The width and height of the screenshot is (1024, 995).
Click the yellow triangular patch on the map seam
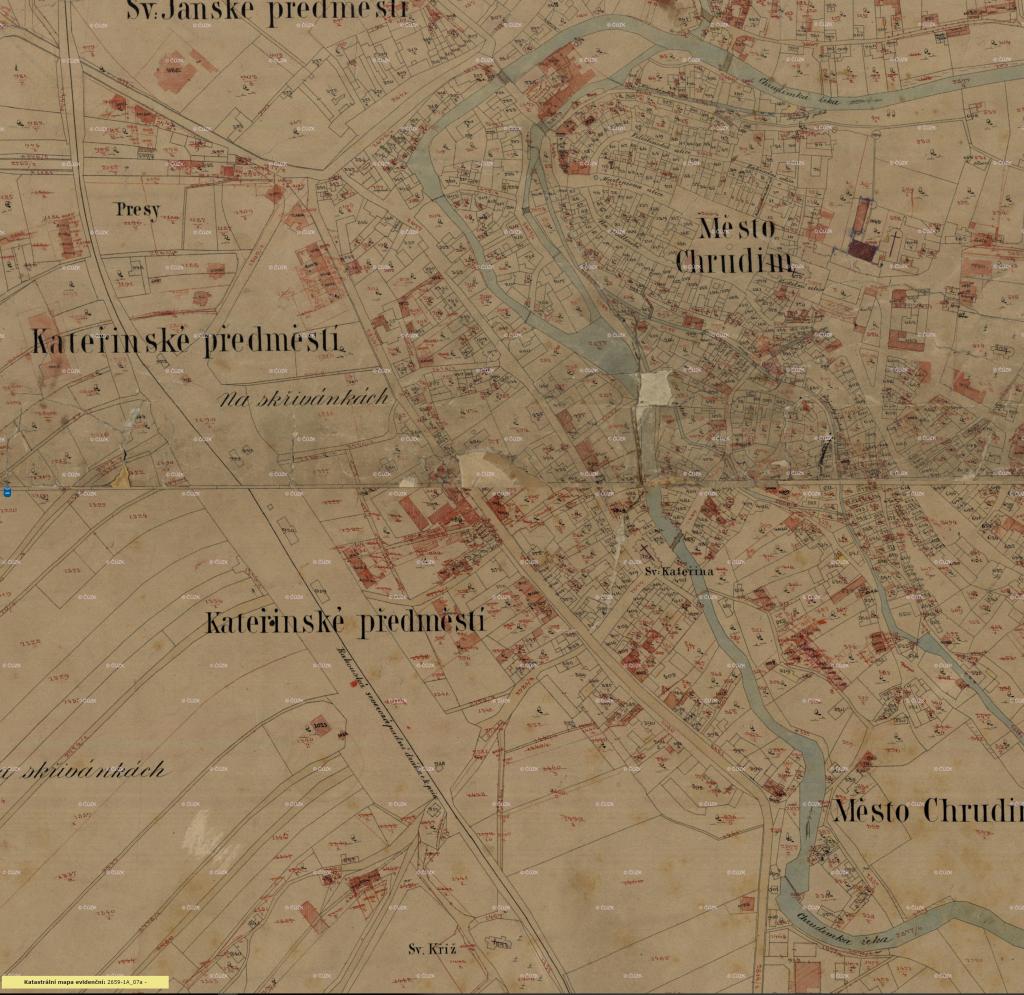120,475
